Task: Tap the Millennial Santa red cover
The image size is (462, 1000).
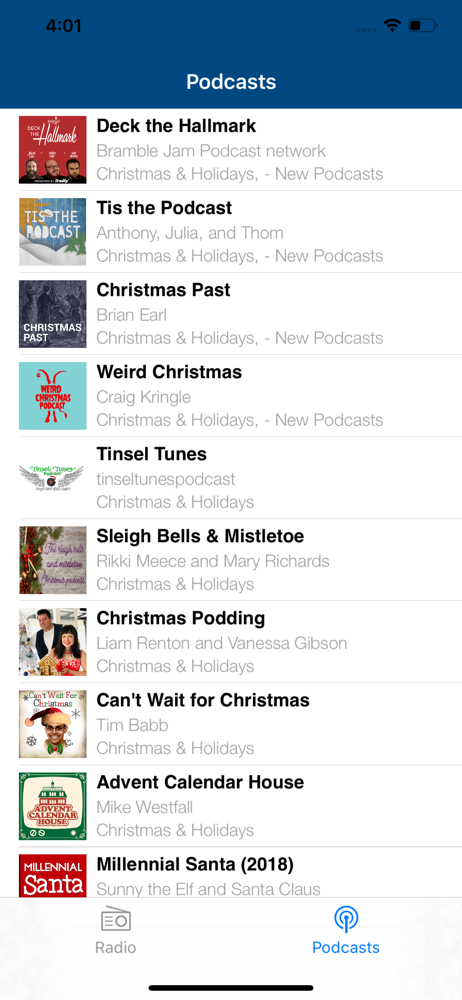Action: coord(52,876)
